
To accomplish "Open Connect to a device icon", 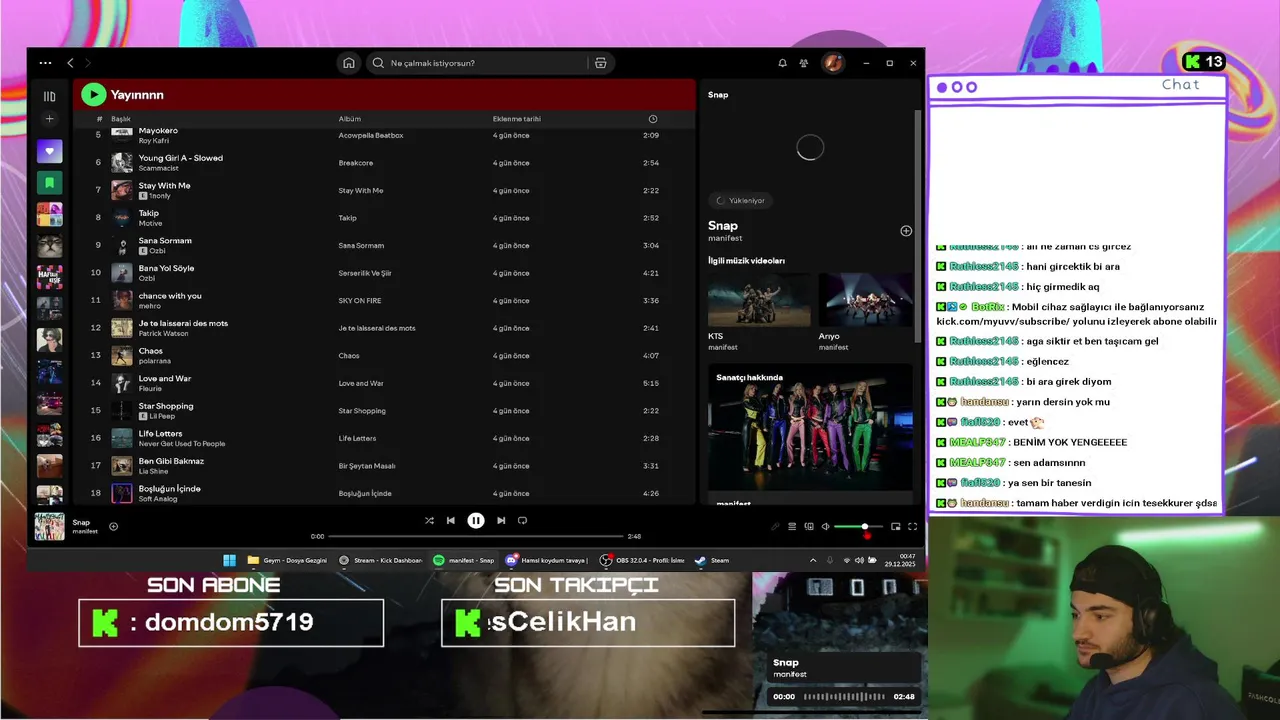I will pyautogui.click(x=809, y=526).
